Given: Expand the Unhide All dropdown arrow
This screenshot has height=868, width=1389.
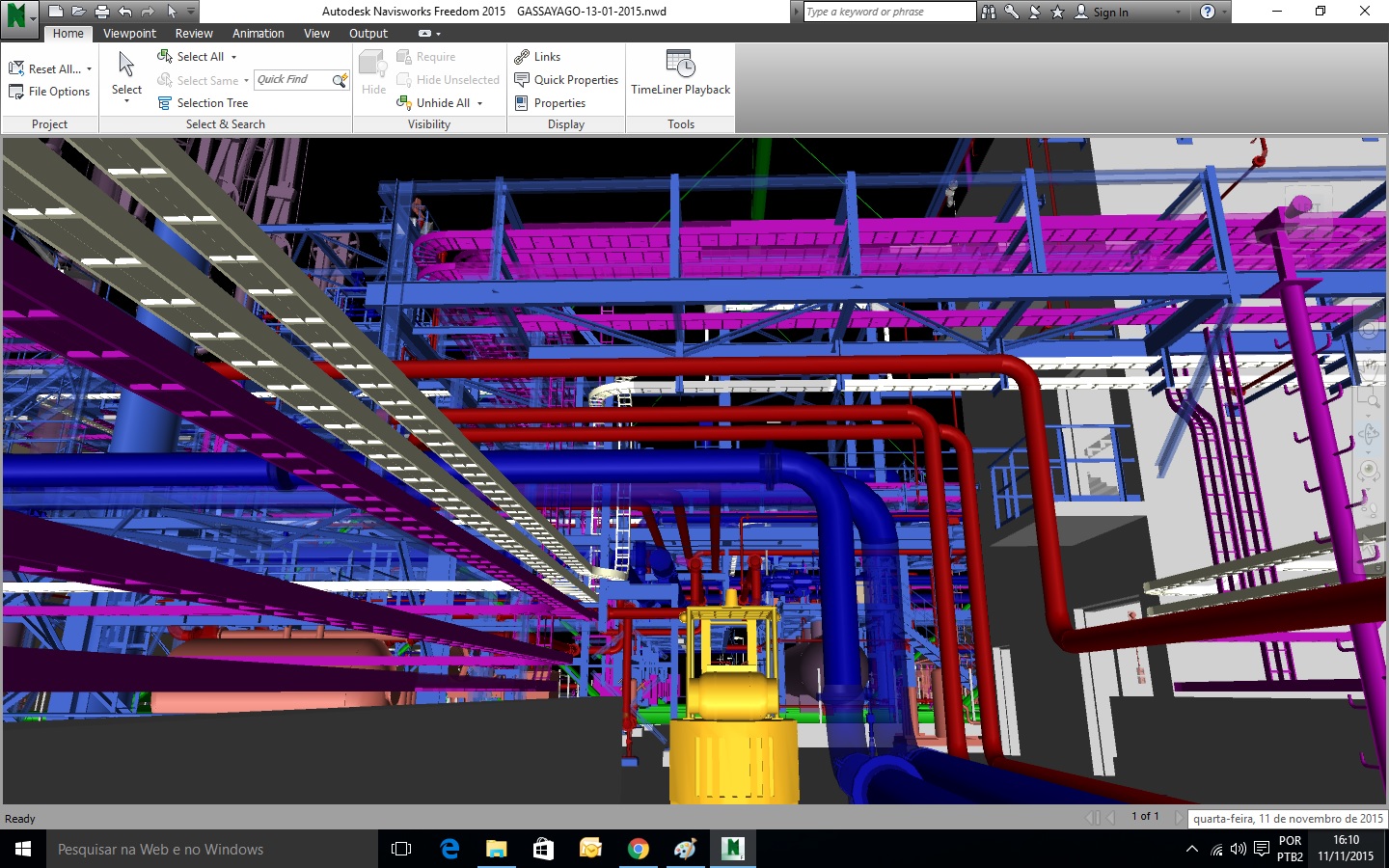Looking at the screenshot, I should pyautogui.click(x=479, y=103).
